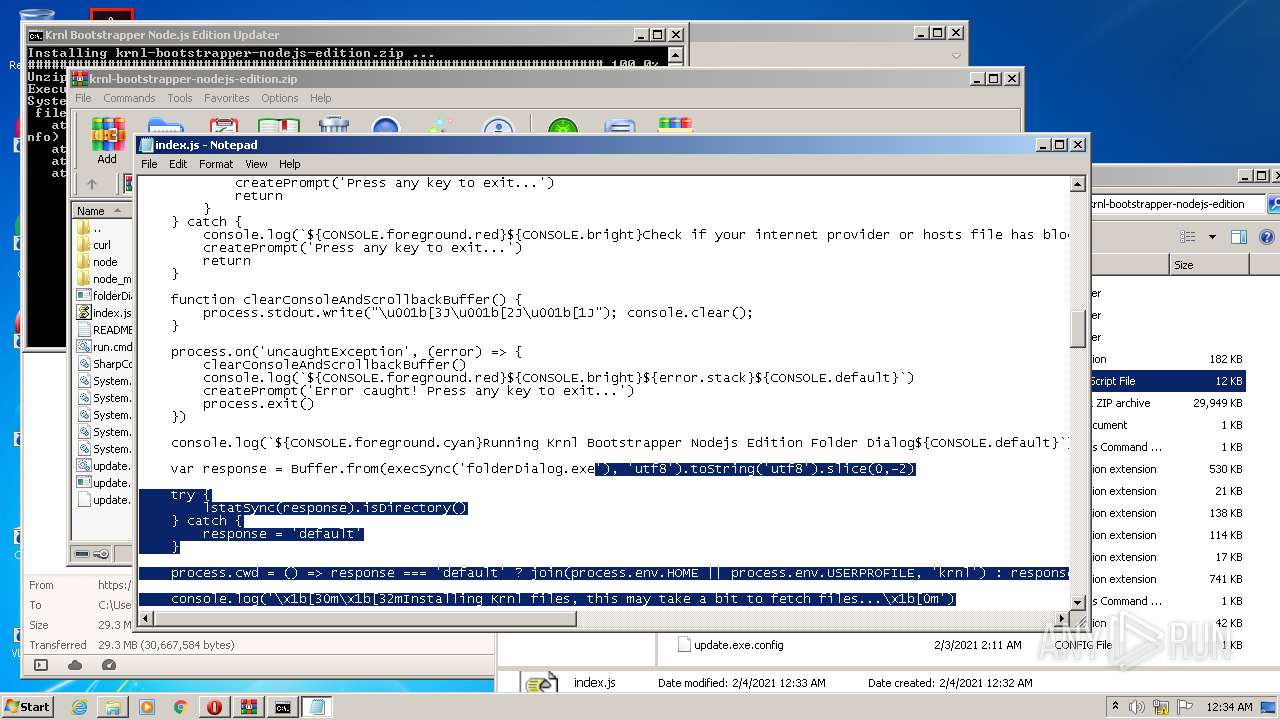This screenshot has width=1280, height=720.
Task: Click download panel first bottom icon
Action: (41, 665)
